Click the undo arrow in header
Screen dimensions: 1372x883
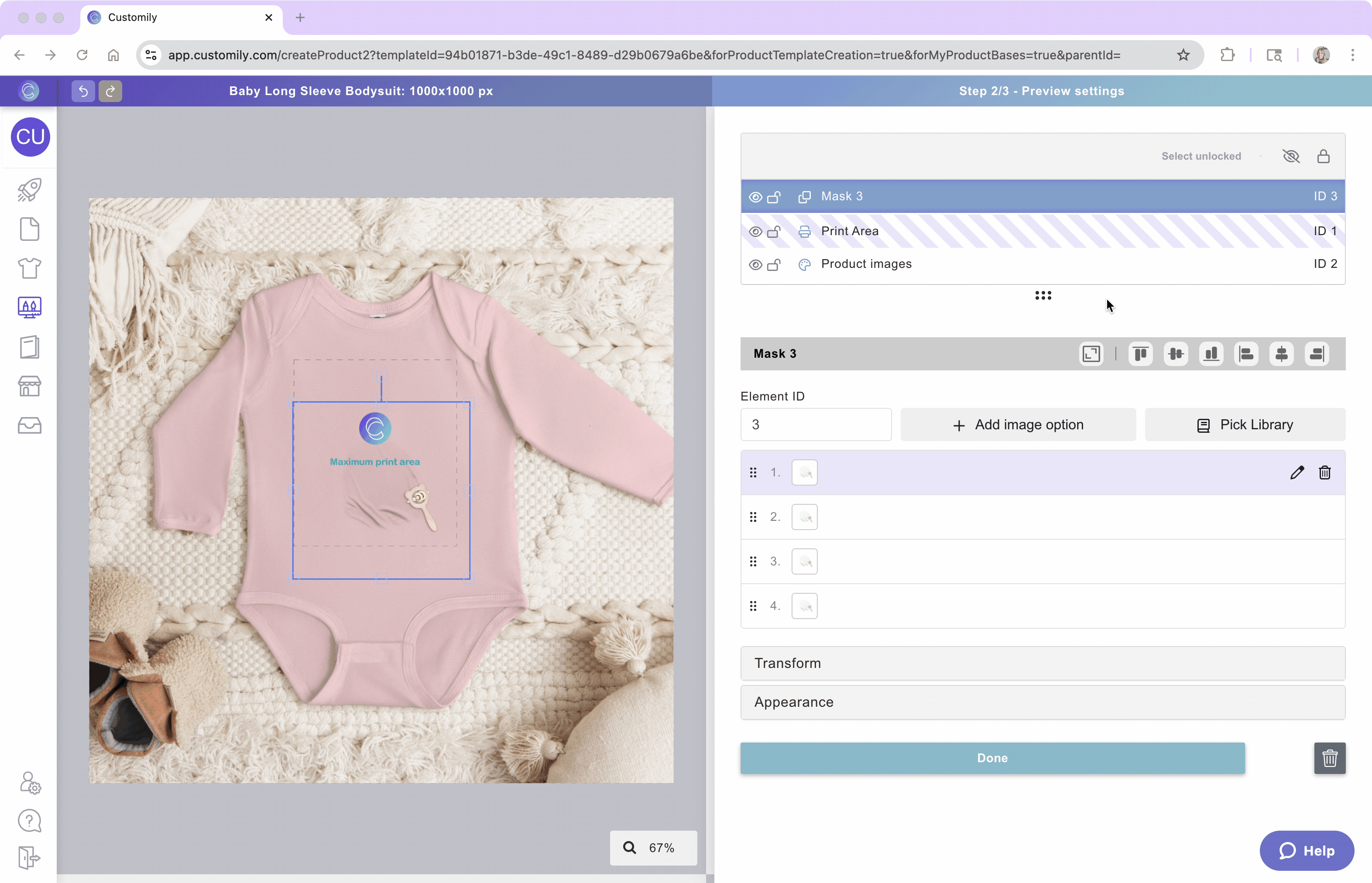point(83,91)
